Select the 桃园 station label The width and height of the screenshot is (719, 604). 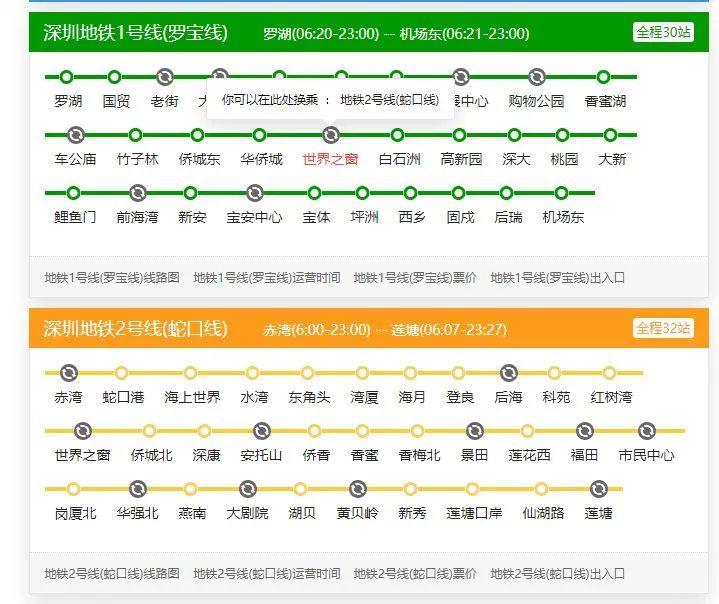[x=564, y=159]
